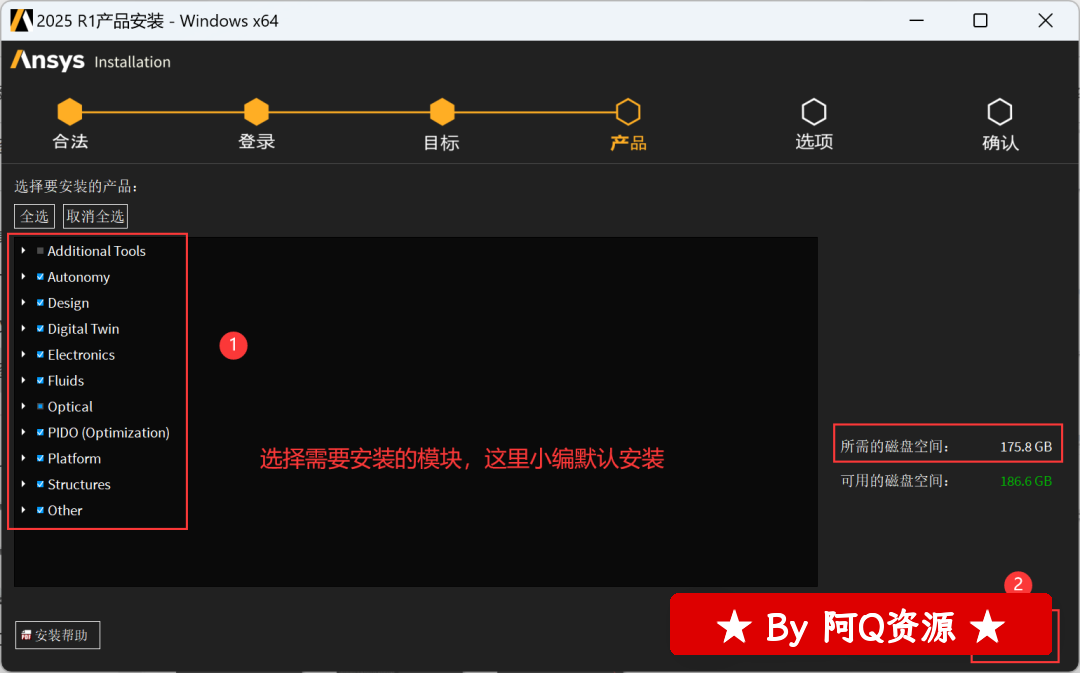Image resolution: width=1080 pixels, height=673 pixels.
Task: Expand the Structures tree node
Action: (23, 484)
